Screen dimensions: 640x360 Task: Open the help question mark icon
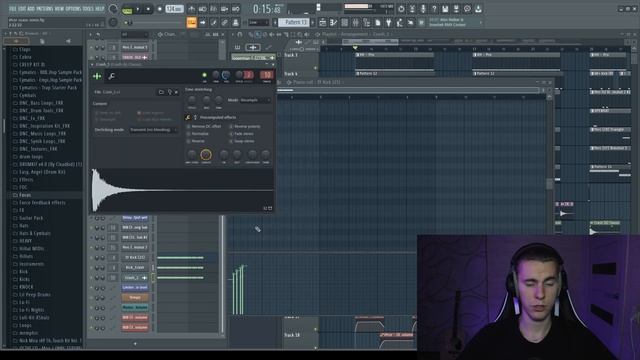tap(434, 9)
